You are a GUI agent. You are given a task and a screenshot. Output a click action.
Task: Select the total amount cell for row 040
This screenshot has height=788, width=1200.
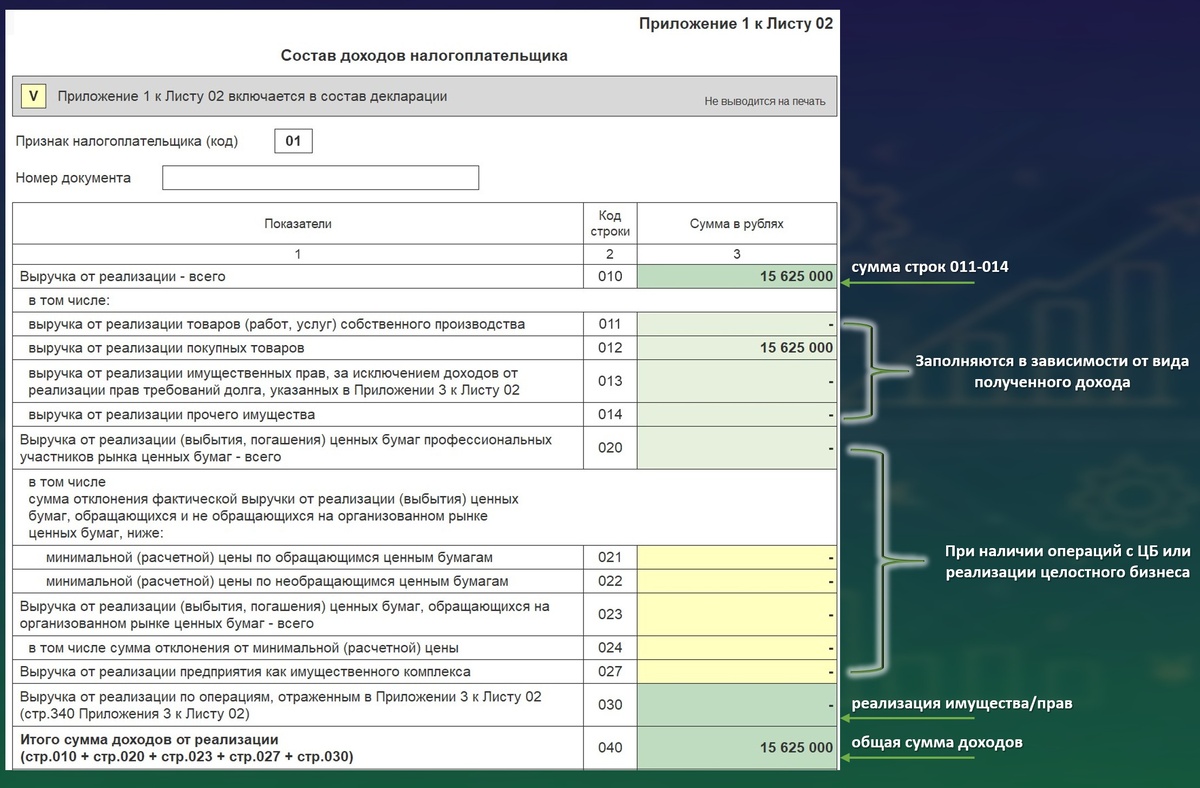(x=736, y=747)
